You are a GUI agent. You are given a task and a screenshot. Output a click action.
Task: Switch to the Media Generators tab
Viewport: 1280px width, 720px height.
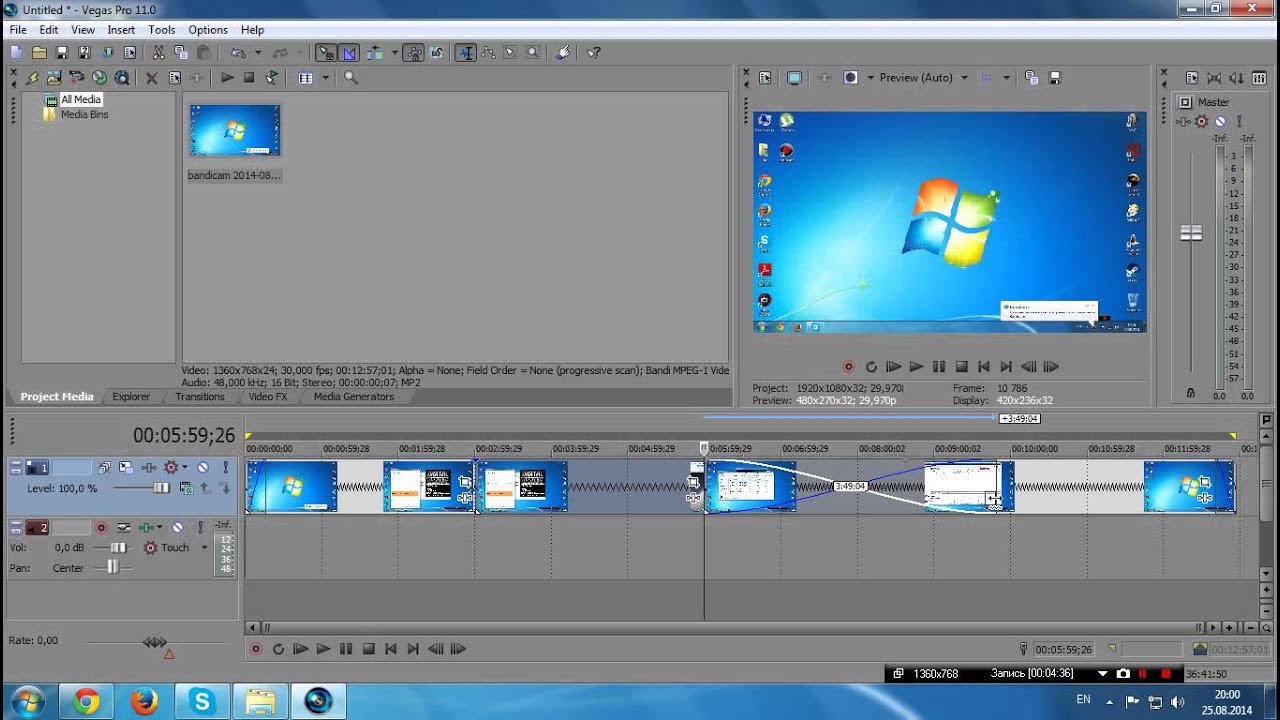click(x=354, y=397)
